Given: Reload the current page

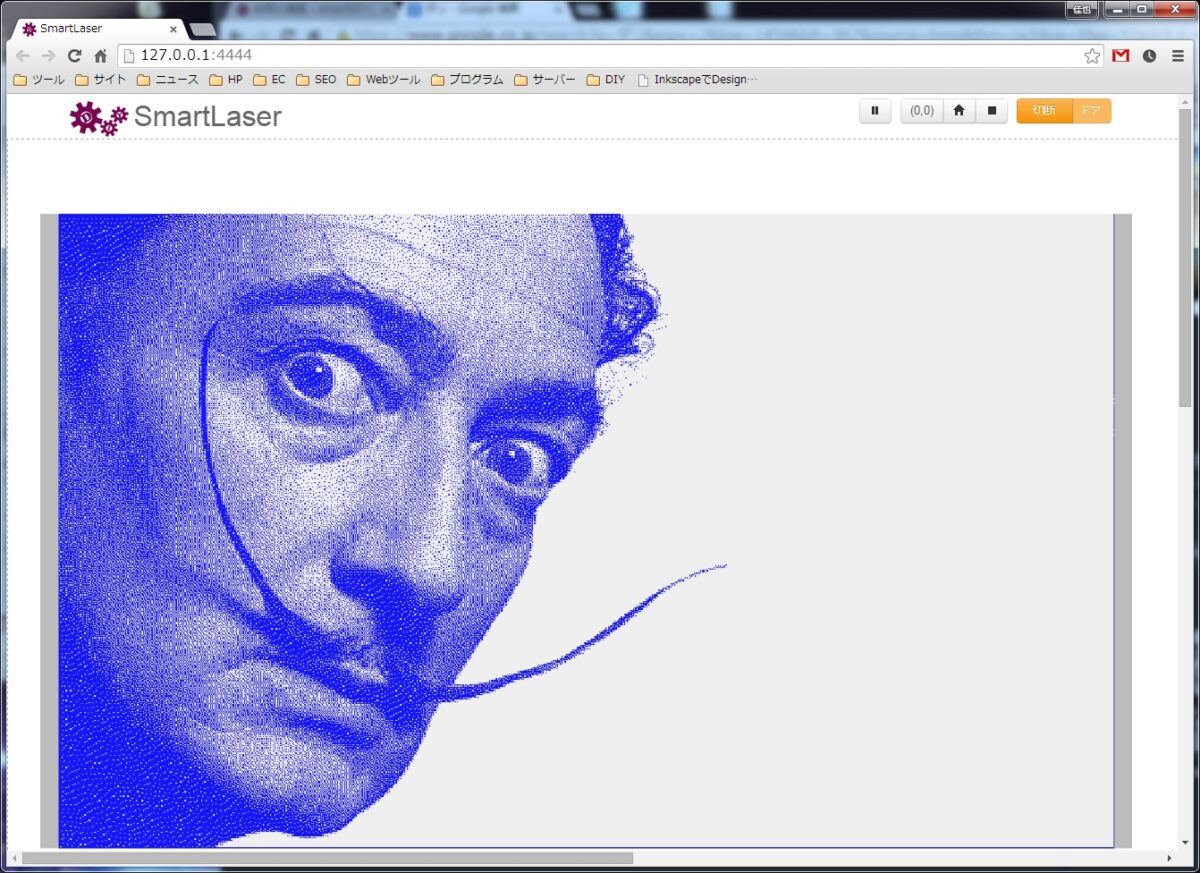Looking at the screenshot, I should tap(74, 56).
